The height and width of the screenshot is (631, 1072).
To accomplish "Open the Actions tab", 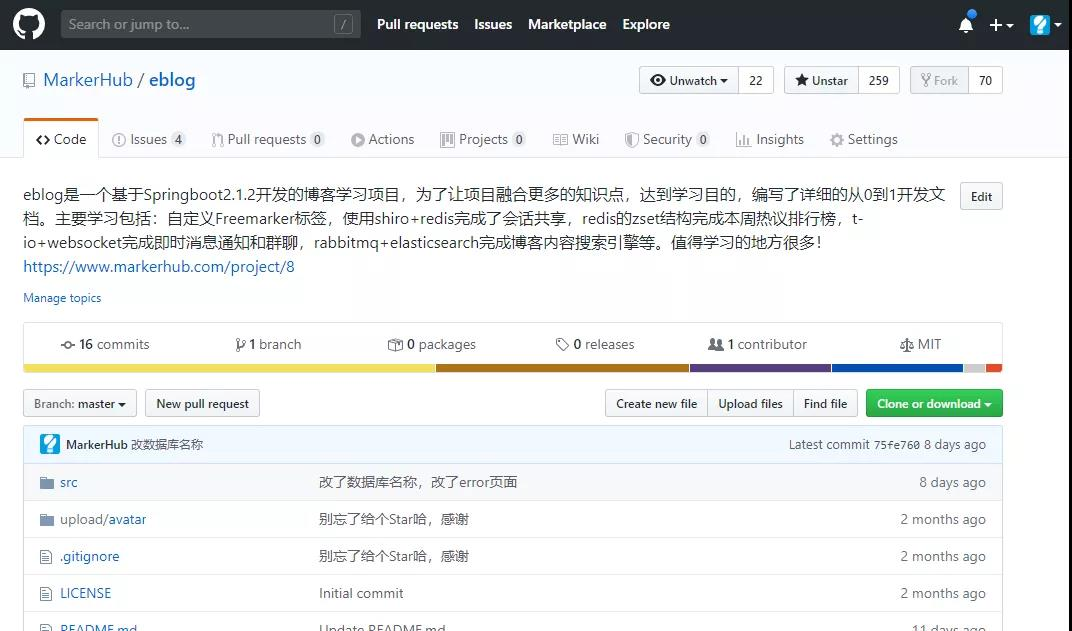I will tap(382, 139).
